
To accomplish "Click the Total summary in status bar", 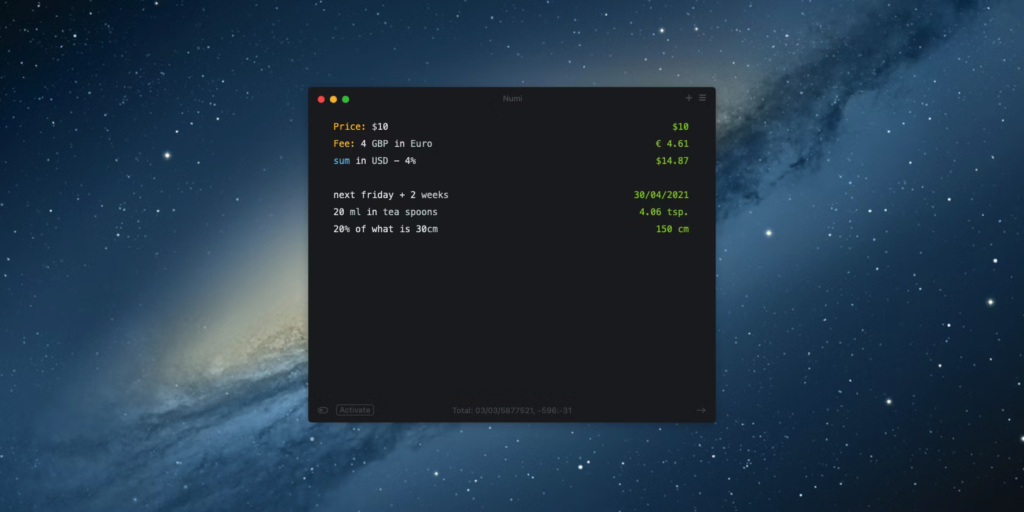I will (x=512, y=410).
